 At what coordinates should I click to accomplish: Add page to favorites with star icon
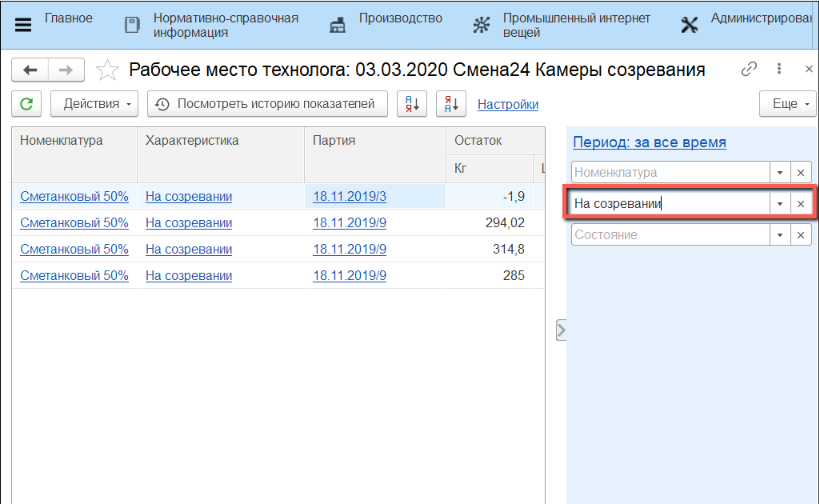pyautogui.click(x=107, y=70)
